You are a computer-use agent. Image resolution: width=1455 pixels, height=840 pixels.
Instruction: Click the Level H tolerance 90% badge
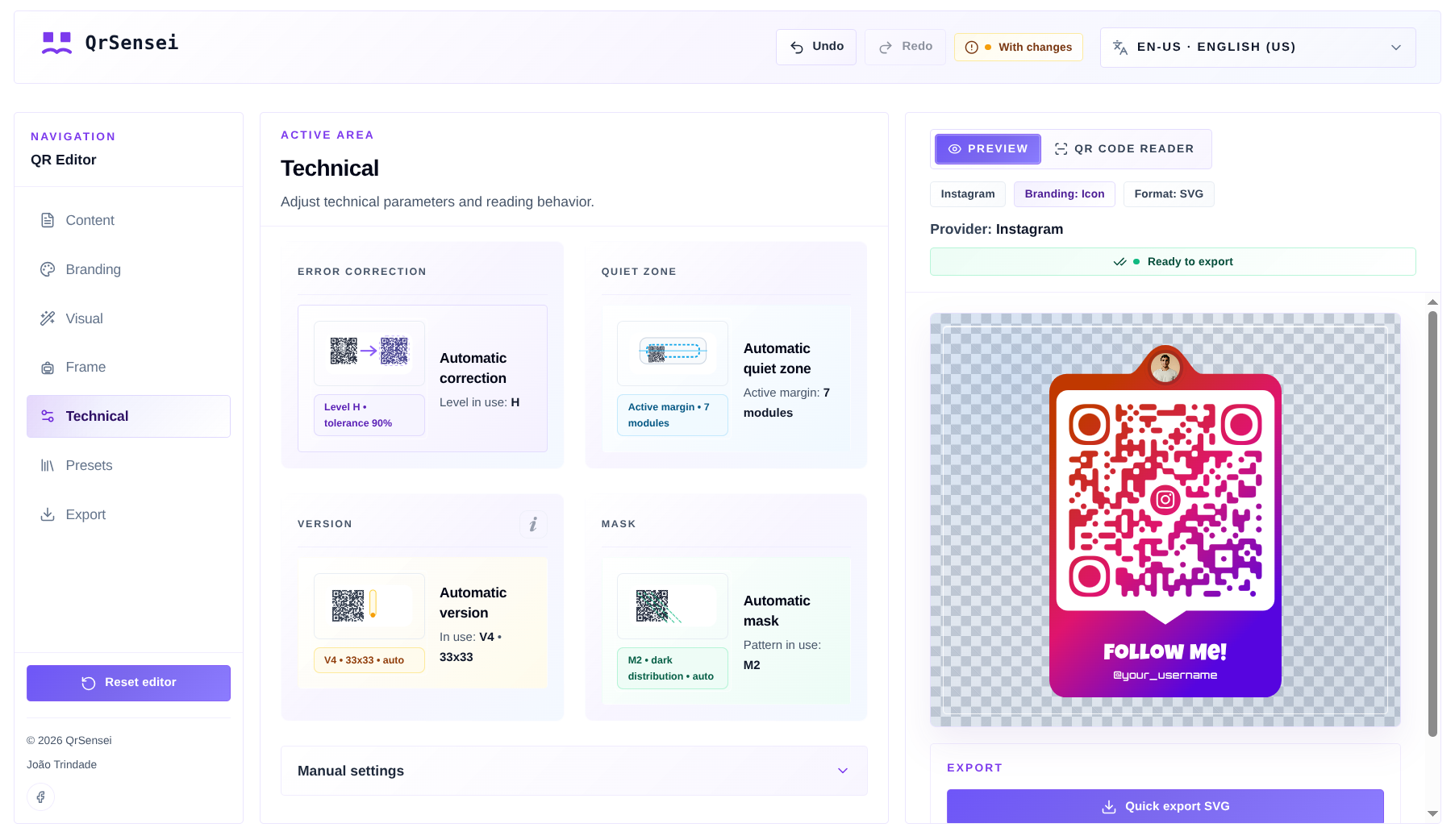(x=369, y=415)
